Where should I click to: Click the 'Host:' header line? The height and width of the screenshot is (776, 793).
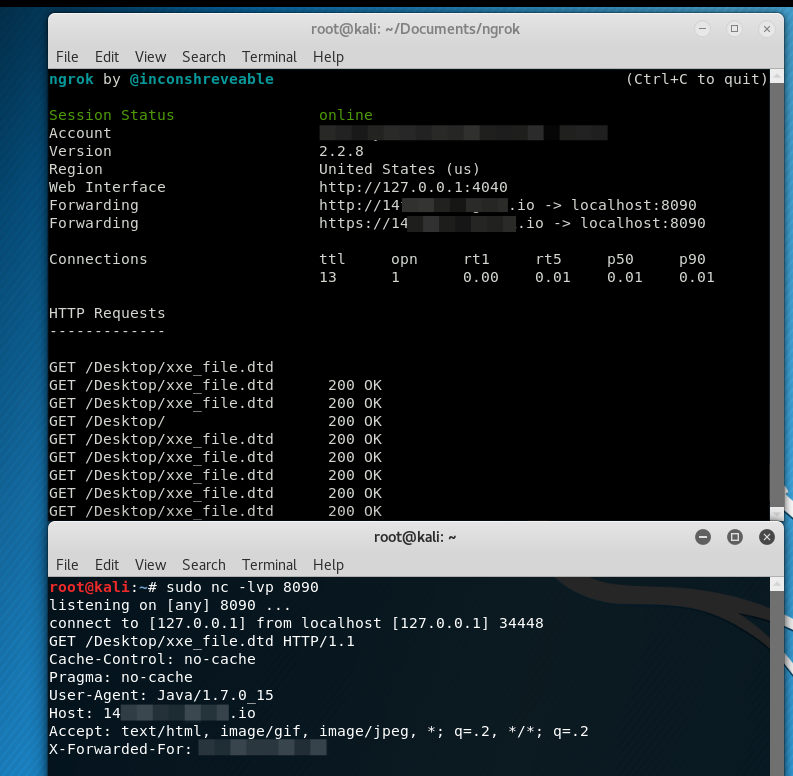(152, 713)
